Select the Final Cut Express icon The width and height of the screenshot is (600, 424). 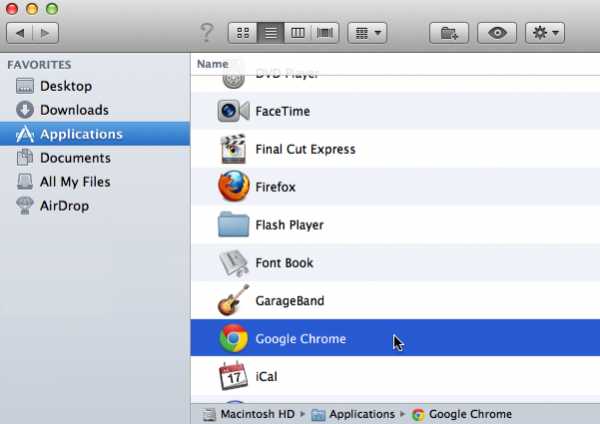point(233,149)
